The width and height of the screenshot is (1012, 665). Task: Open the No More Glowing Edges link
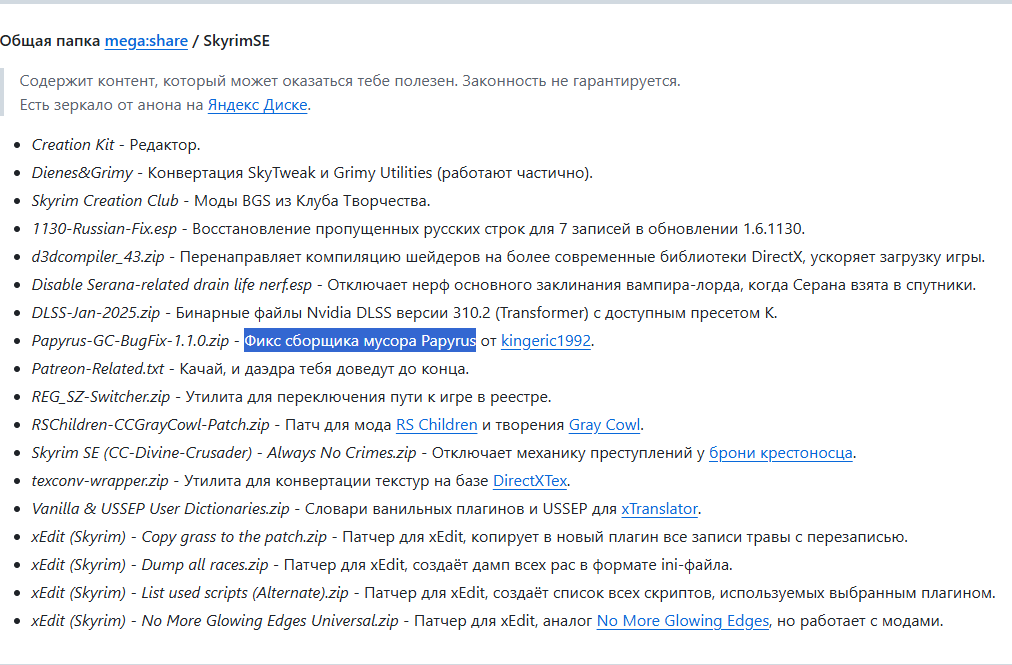click(x=683, y=620)
